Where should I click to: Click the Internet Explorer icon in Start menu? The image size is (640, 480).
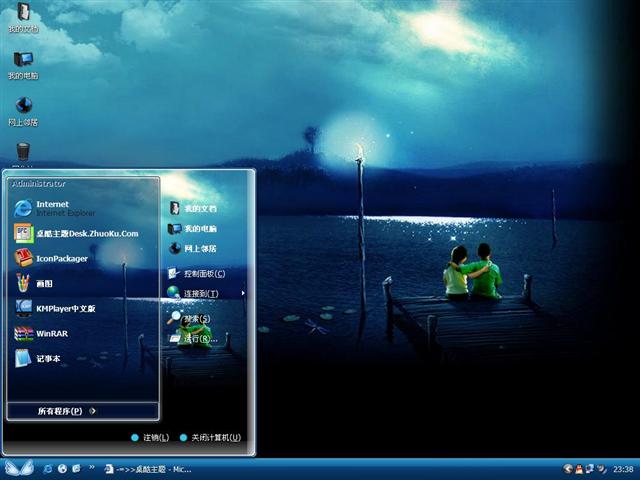point(23,208)
